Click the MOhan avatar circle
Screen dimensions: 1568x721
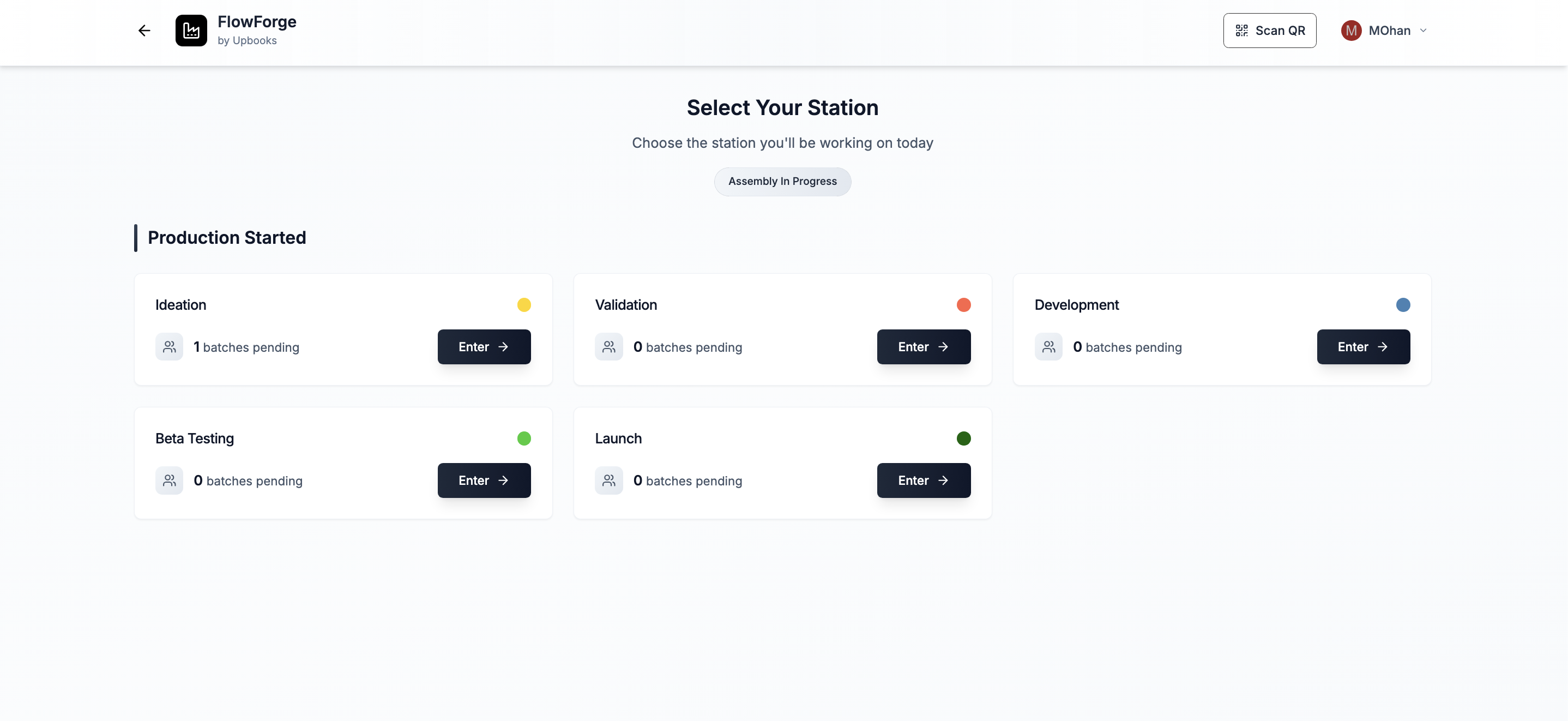pyautogui.click(x=1352, y=31)
